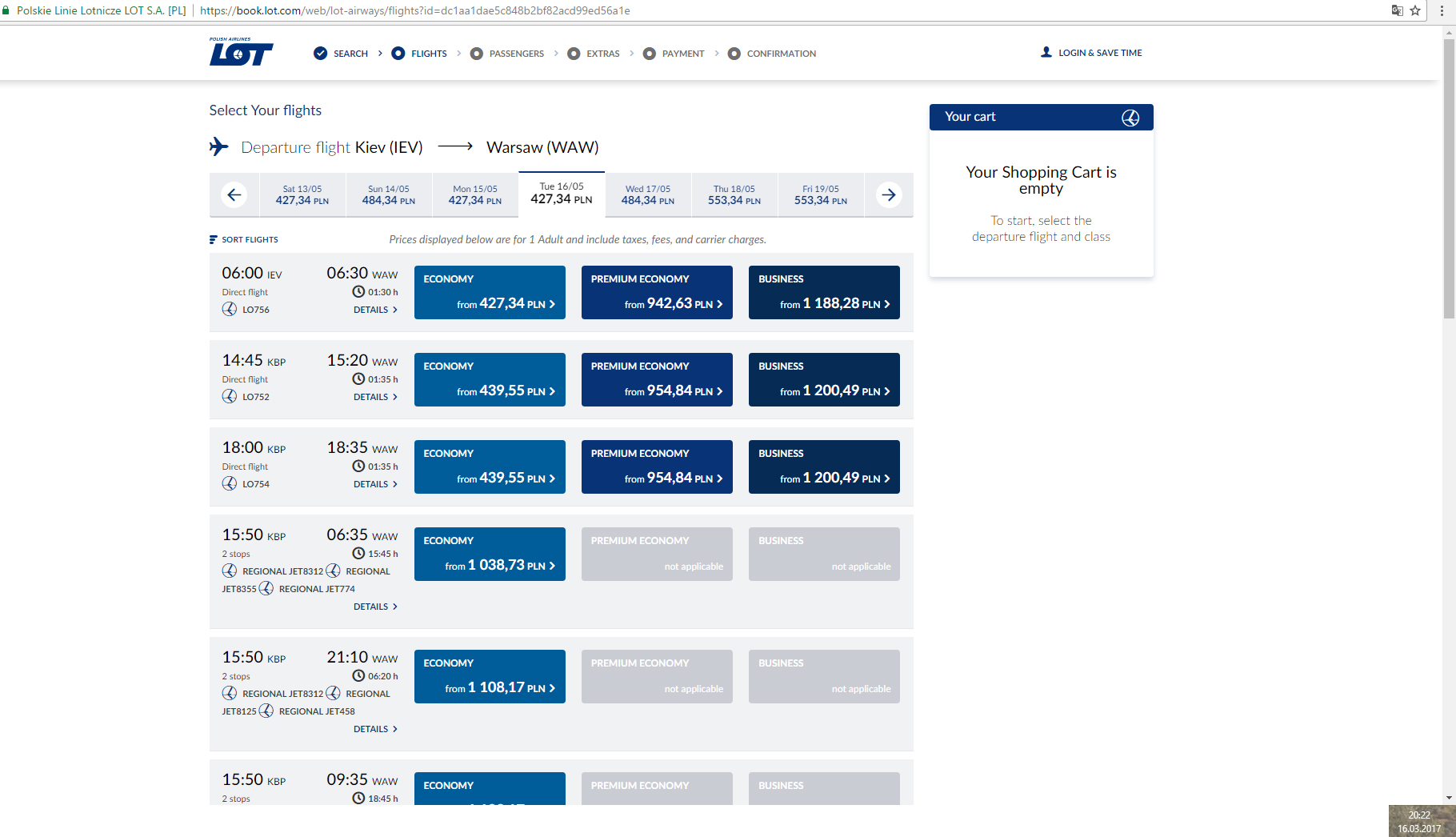Choose Economy from 1 038,73 PLN
This screenshot has width=1456, height=837.
click(490, 554)
